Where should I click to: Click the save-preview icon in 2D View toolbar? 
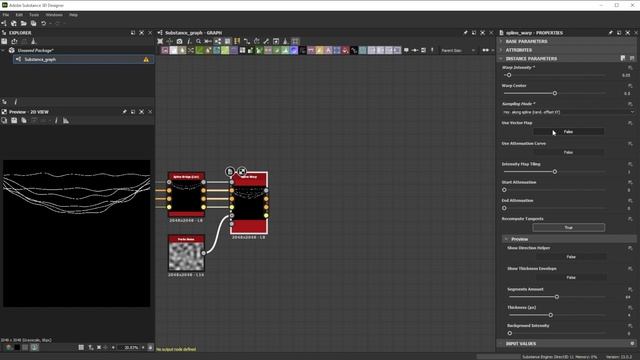(x=14, y=121)
